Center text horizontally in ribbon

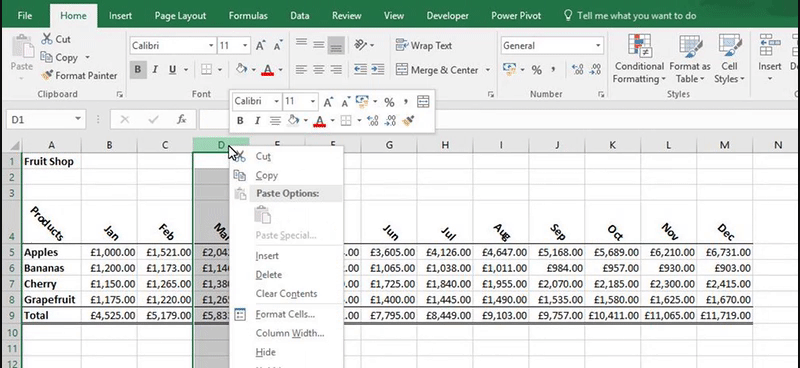click(x=319, y=69)
